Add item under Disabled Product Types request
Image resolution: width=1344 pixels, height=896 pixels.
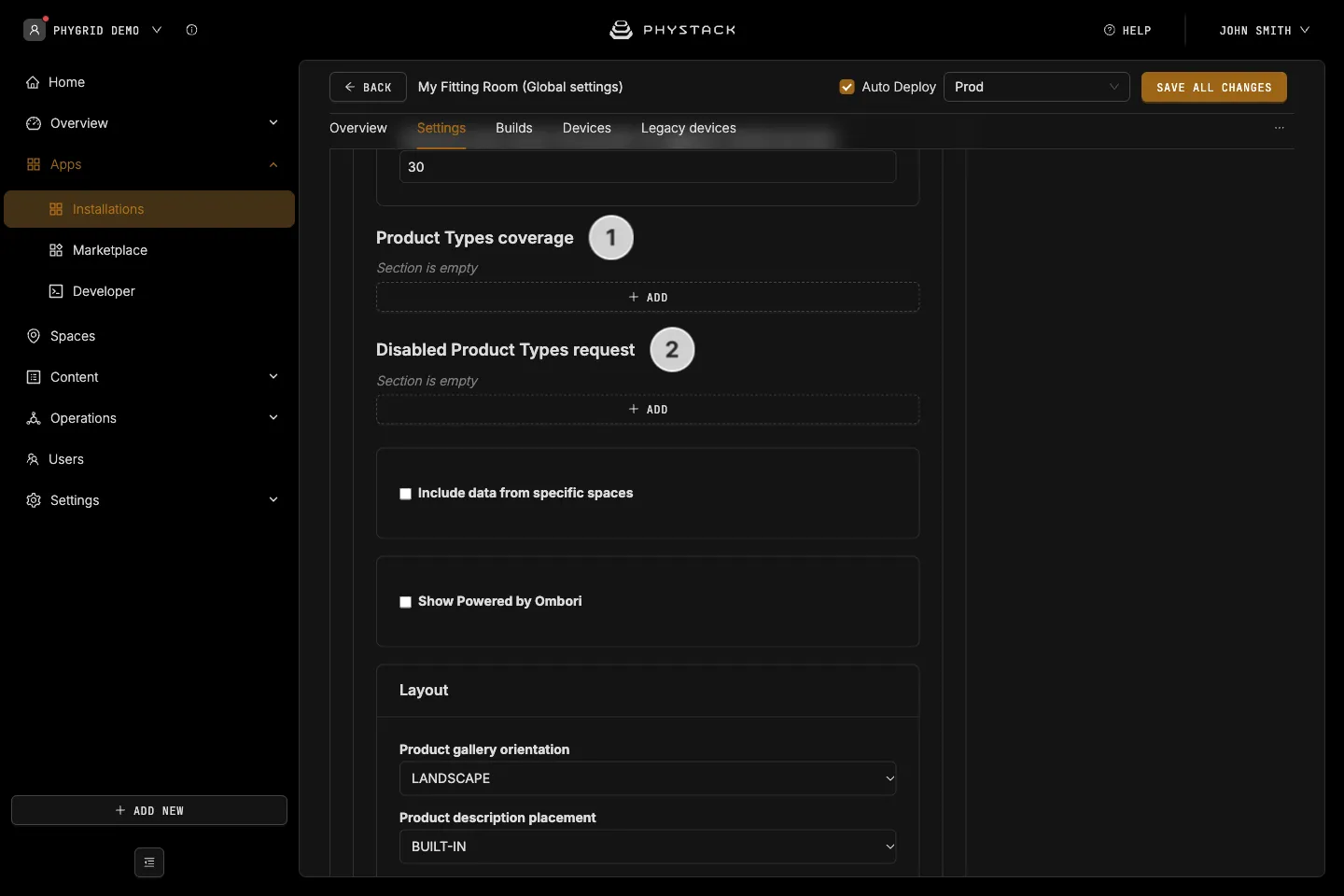(648, 410)
